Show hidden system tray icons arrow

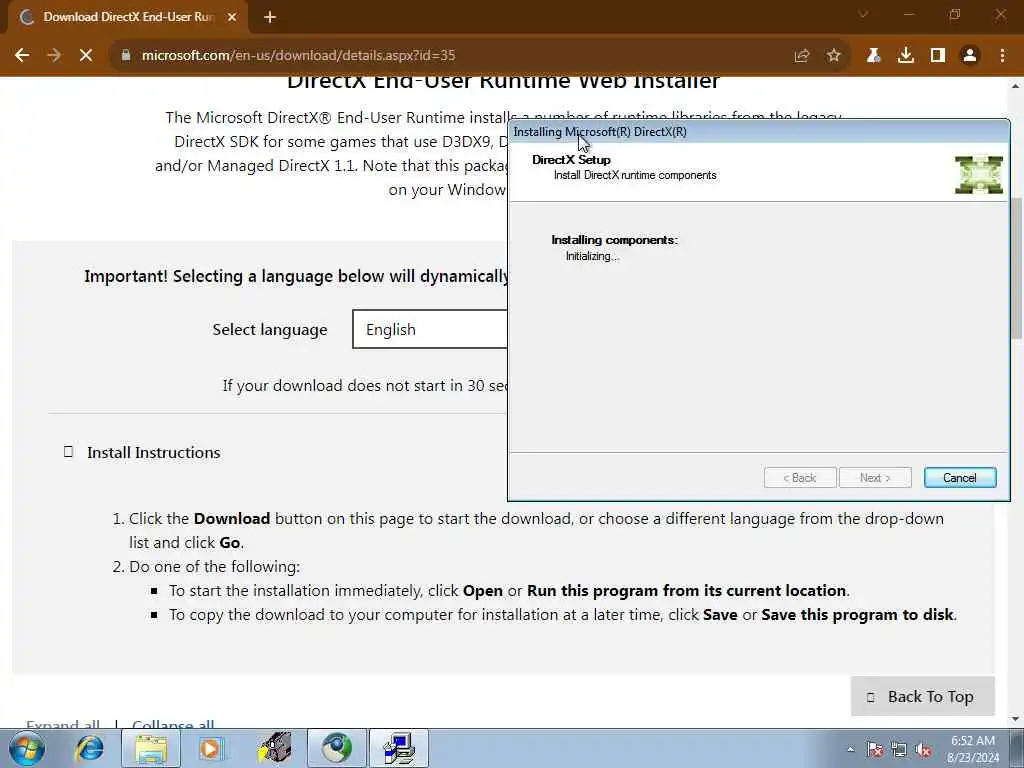[850, 749]
